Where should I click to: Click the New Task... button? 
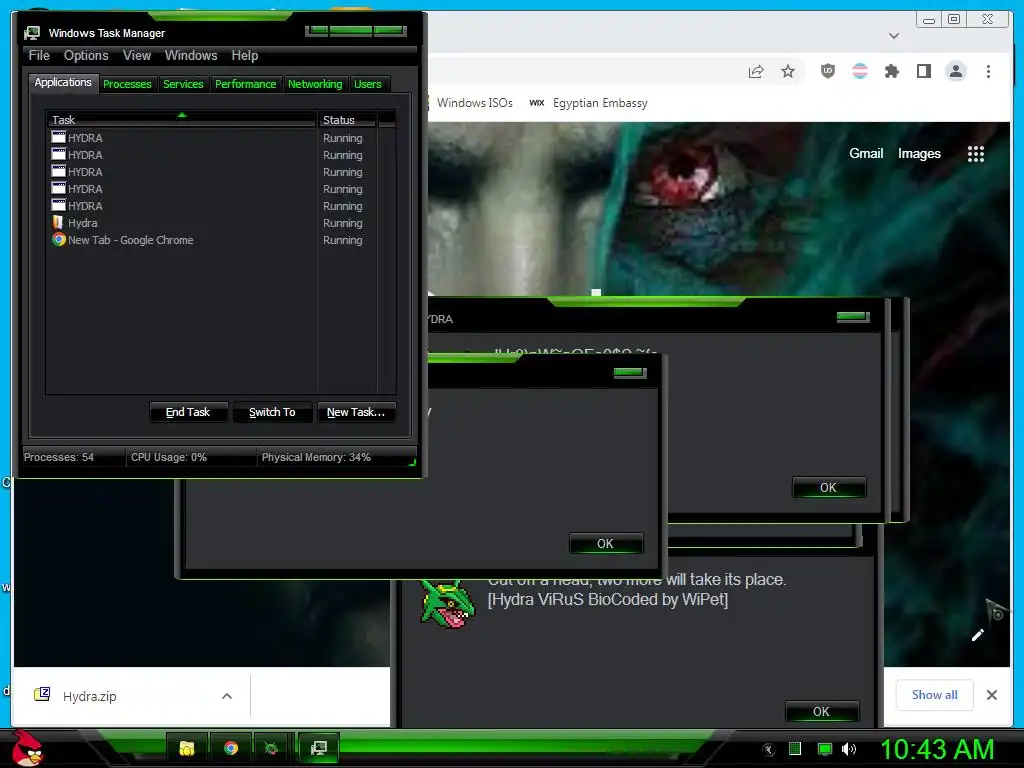(x=356, y=412)
